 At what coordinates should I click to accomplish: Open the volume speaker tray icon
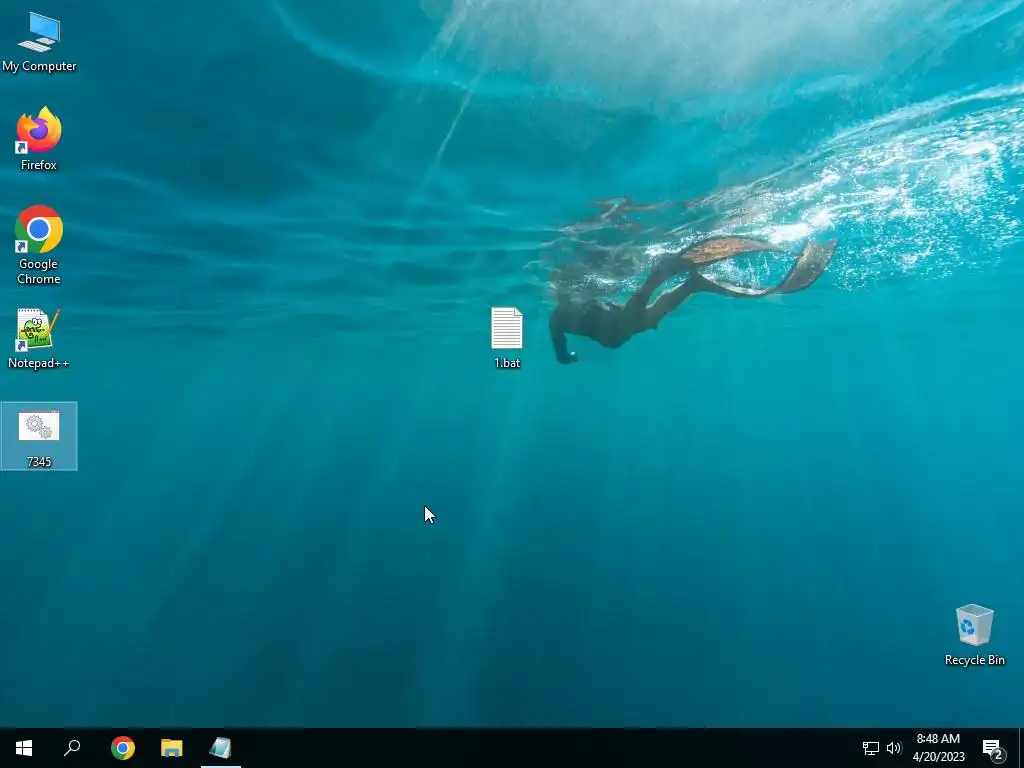point(894,748)
